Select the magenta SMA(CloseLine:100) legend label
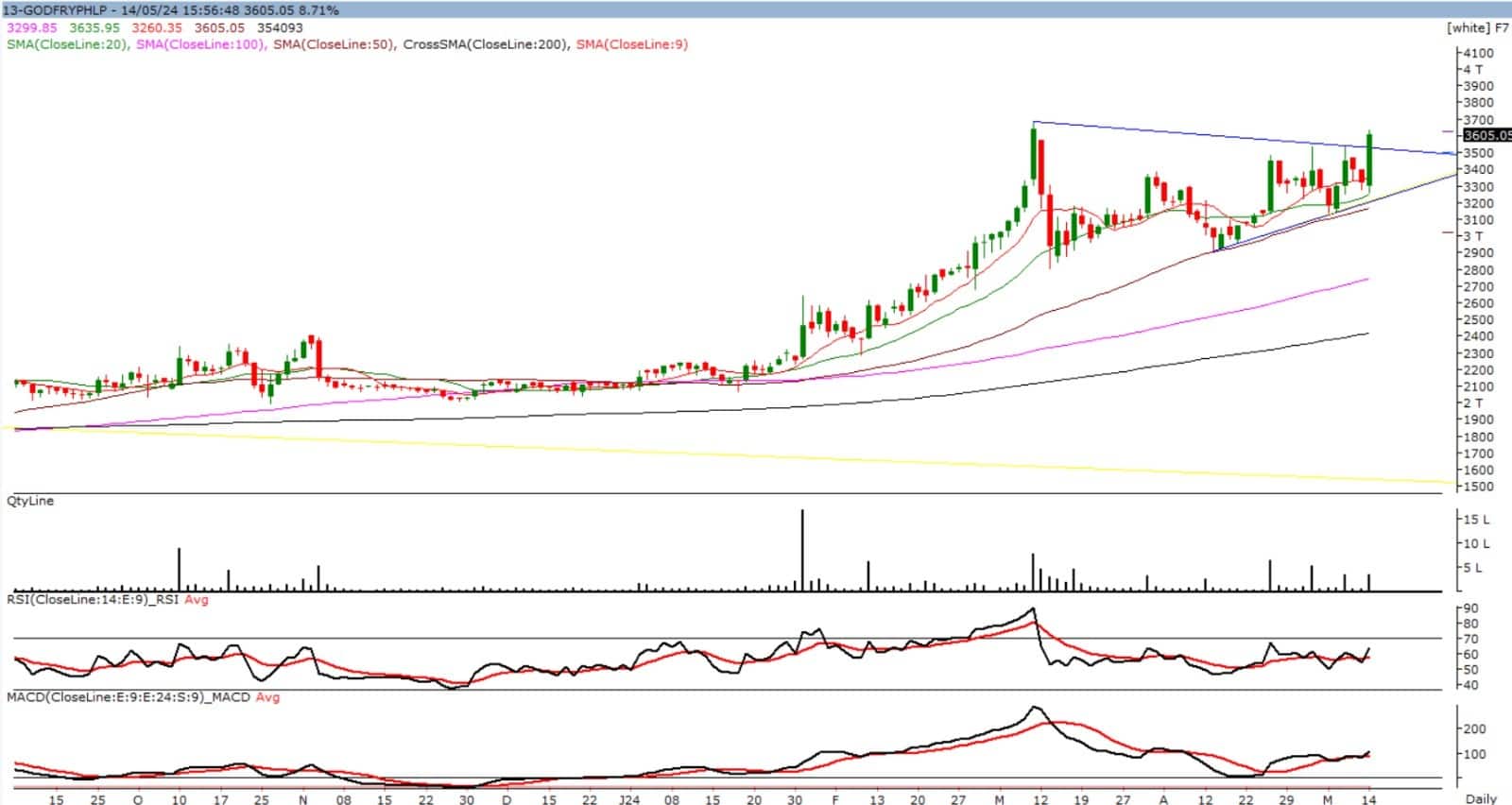1512x805 pixels. (x=200, y=44)
